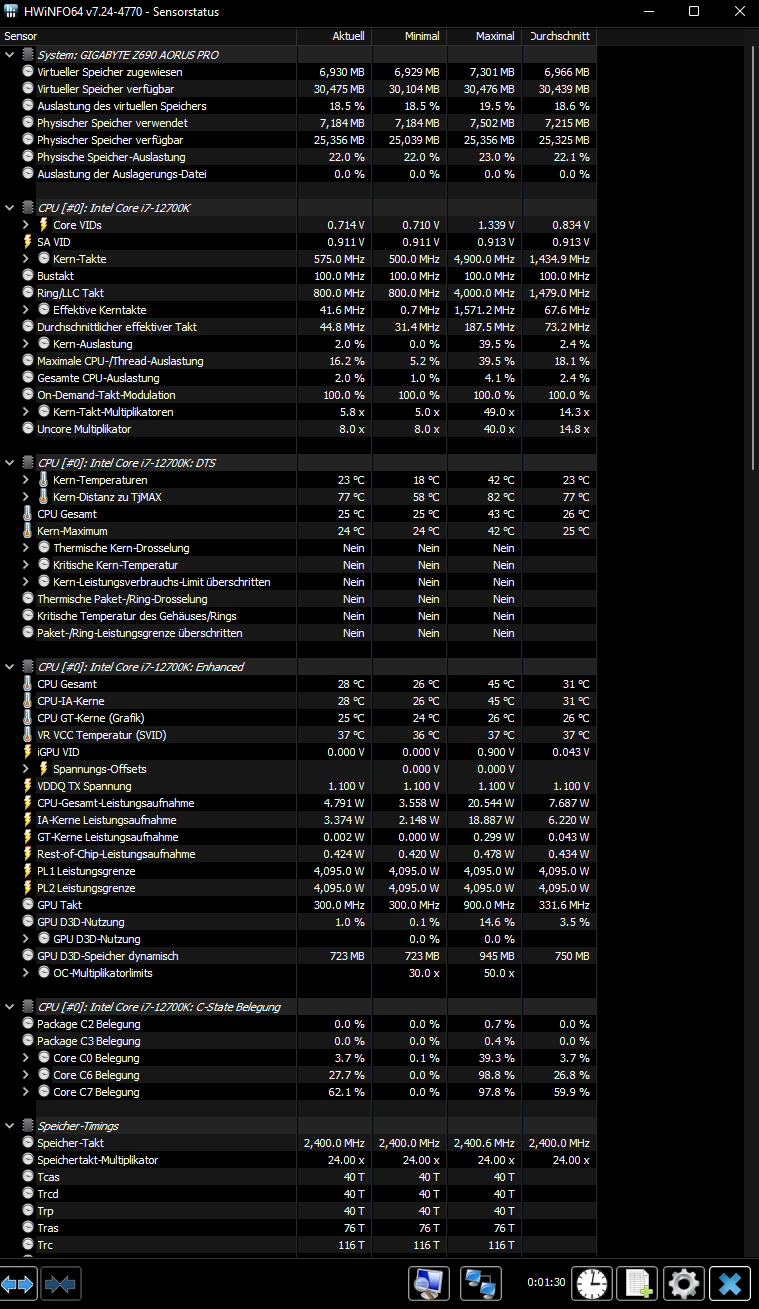Select the On-Demand-Takt-Modulation row
Image resolution: width=759 pixels, height=1309 pixels.
[298, 395]
